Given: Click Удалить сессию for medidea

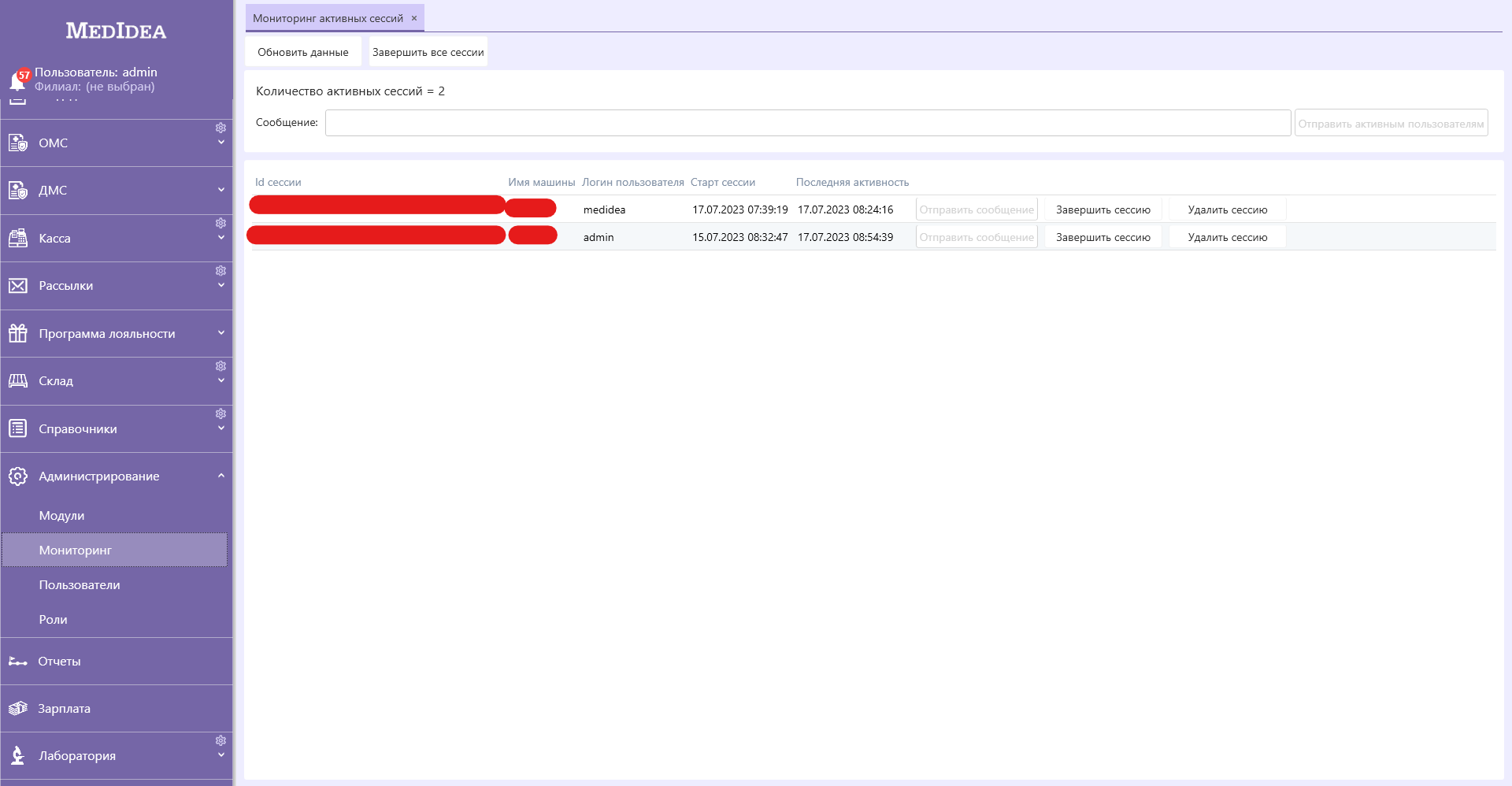Looking at the screenshot, I should click(x=1228, y=209).
